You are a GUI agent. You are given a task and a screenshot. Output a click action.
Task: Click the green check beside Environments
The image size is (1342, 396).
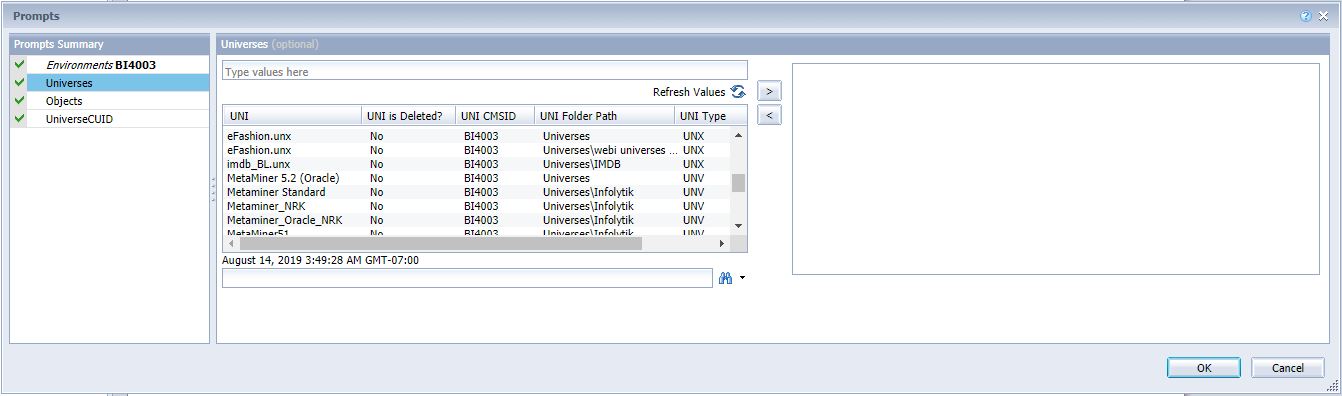19,65
